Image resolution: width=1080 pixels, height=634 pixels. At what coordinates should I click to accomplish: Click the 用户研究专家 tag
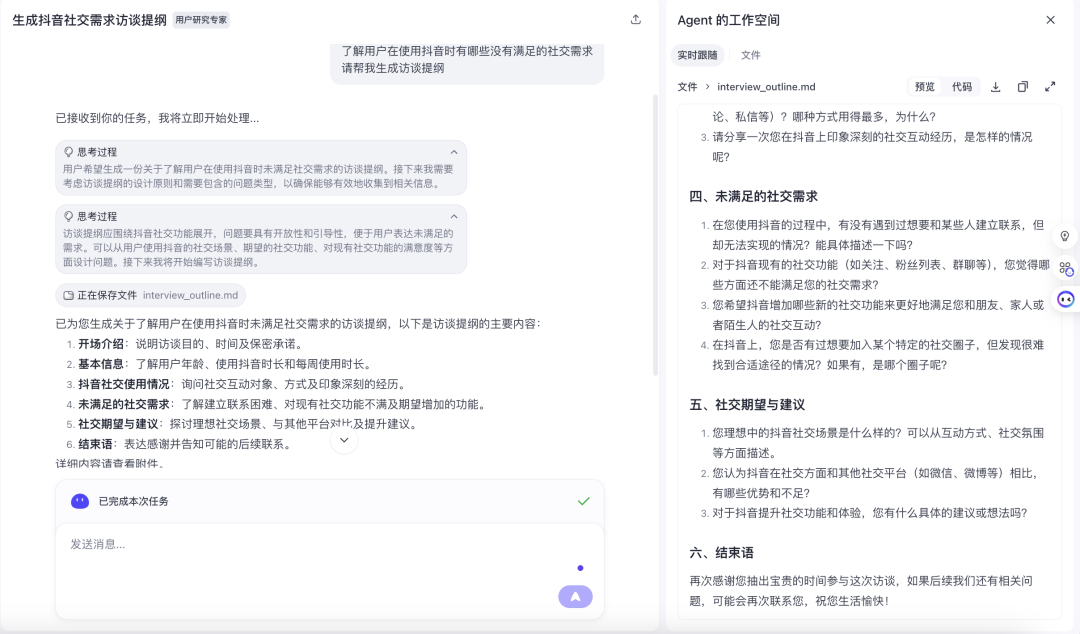(x=200, y=20)
